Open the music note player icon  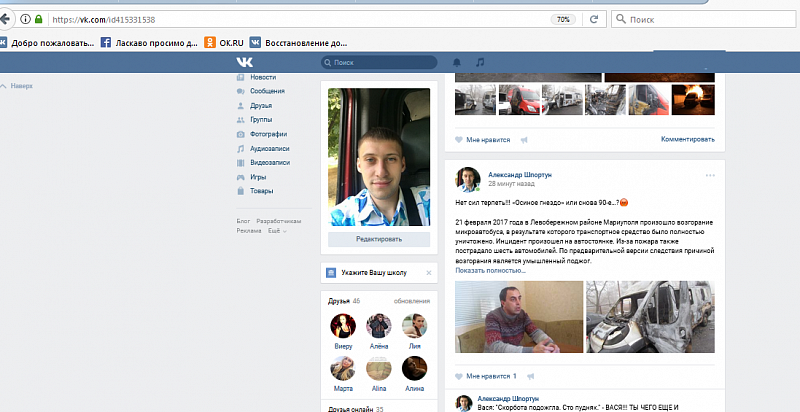(480, 62)
